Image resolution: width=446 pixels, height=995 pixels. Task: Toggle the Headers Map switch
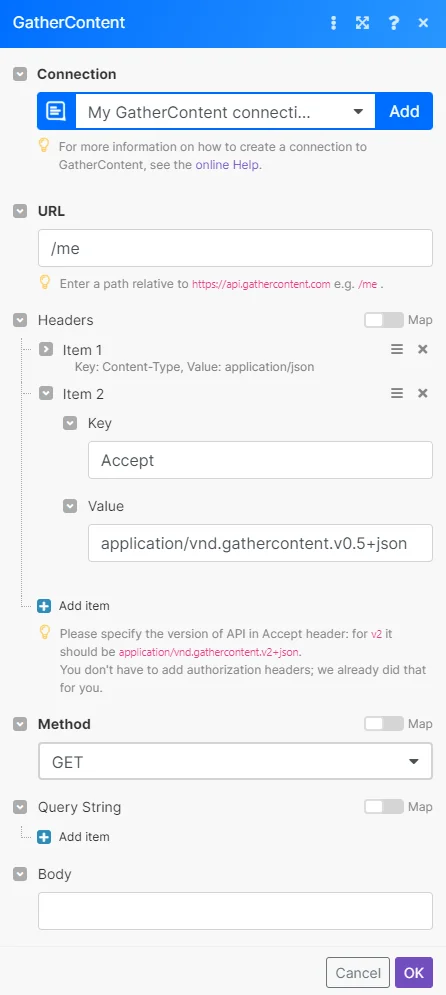(384, 320)
